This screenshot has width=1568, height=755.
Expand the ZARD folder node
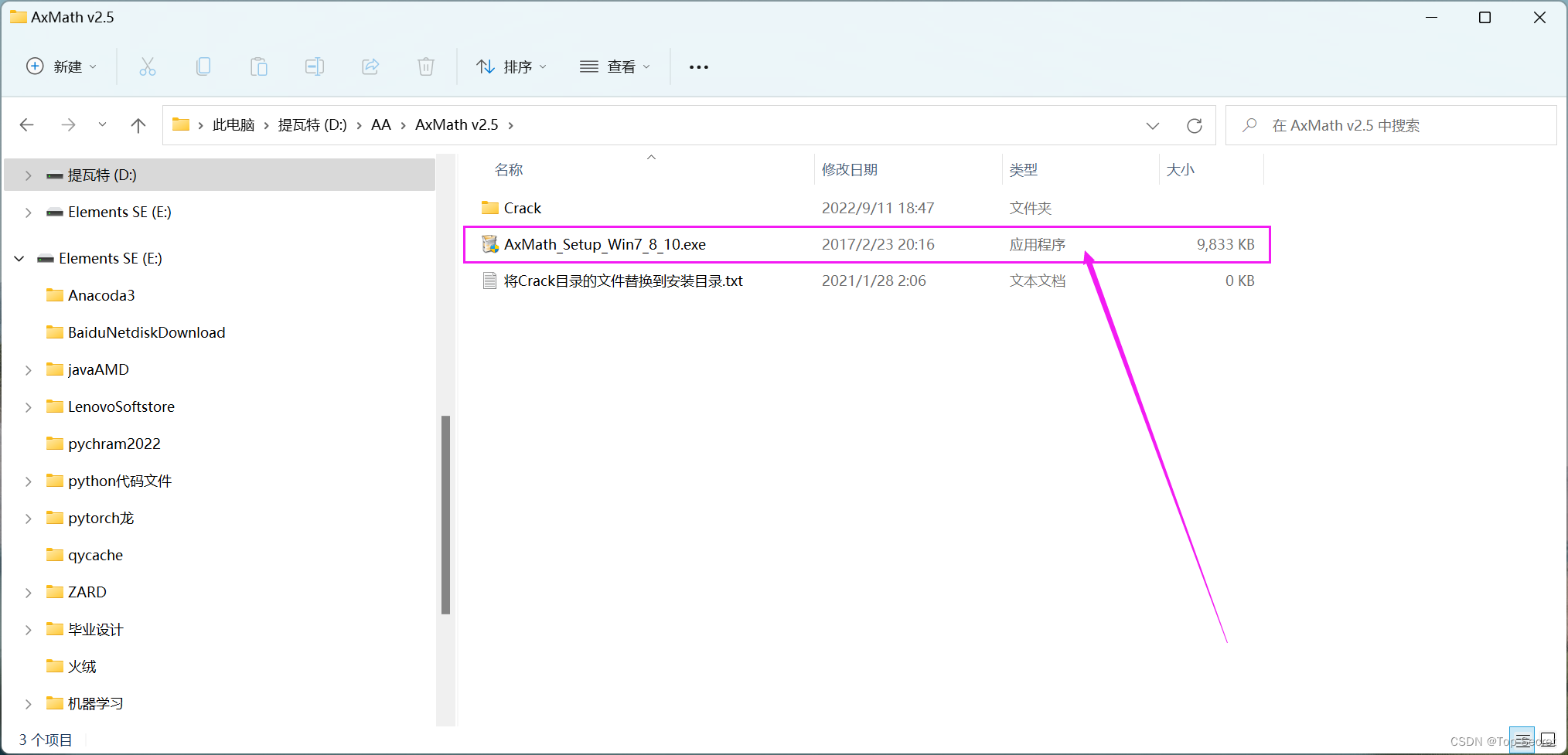(28, 593)
